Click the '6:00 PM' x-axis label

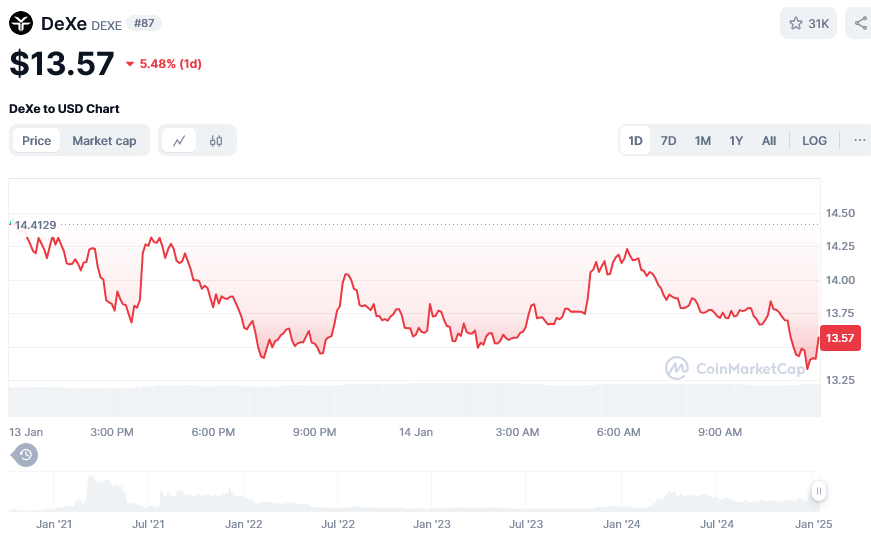[x=213, y=432]
